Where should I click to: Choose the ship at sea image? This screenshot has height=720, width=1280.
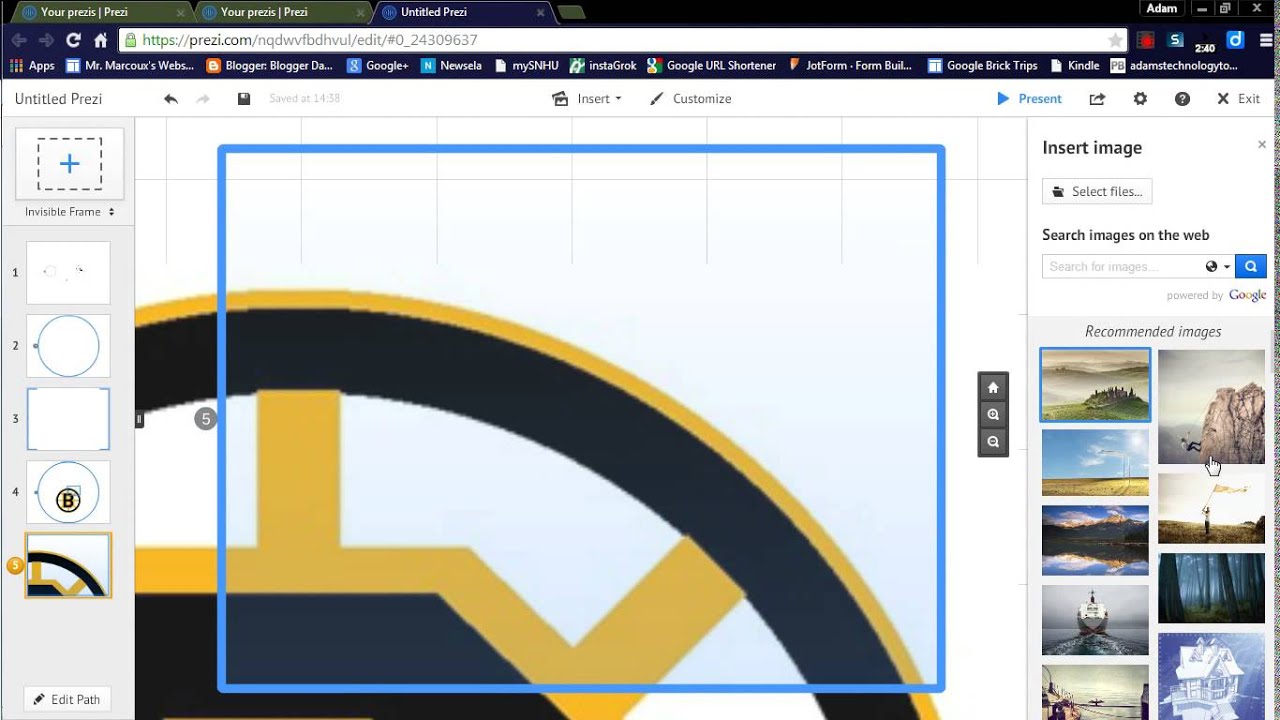point(1095,620)
